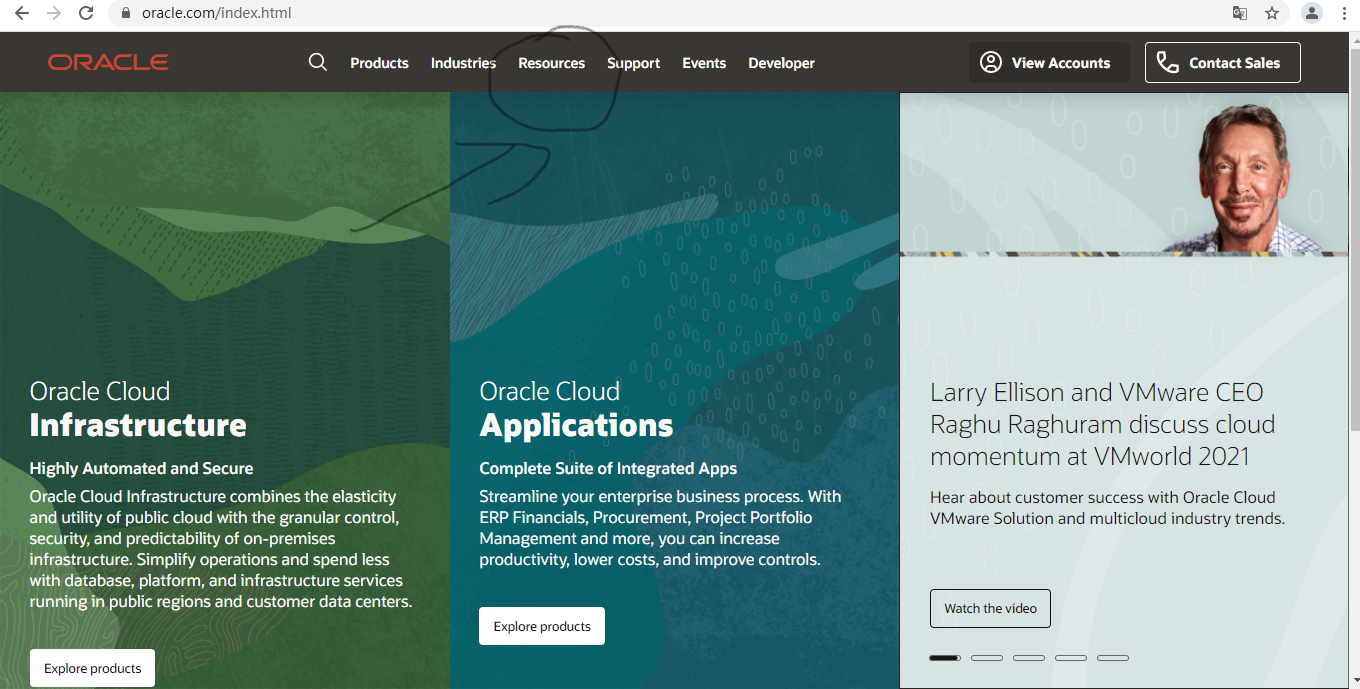Go back using the browser back arrow
Screen dimensions: 1360x689
pyautogui.click(x=21, y=13)
